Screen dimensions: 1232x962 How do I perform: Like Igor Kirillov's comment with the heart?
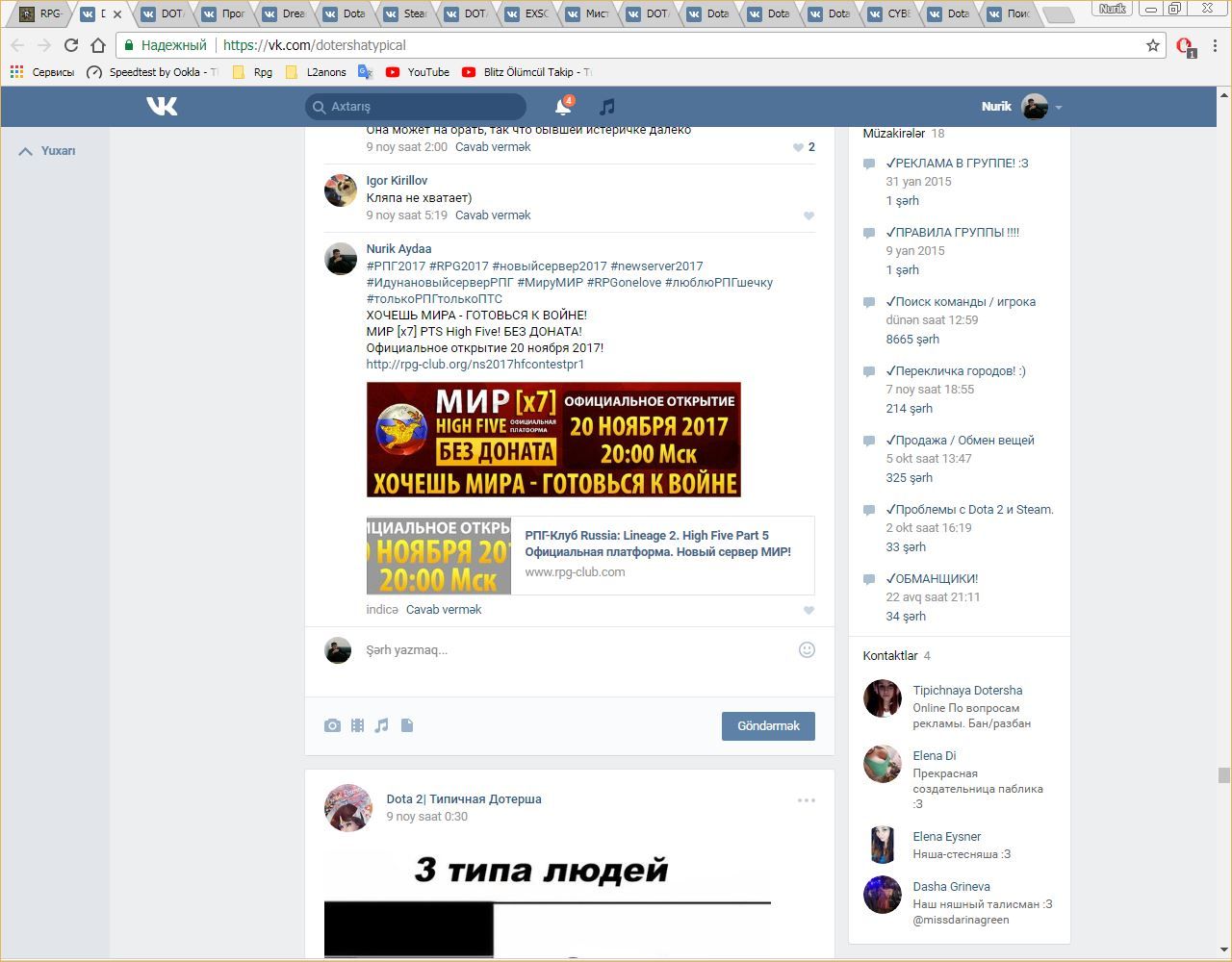coord(808,215)
